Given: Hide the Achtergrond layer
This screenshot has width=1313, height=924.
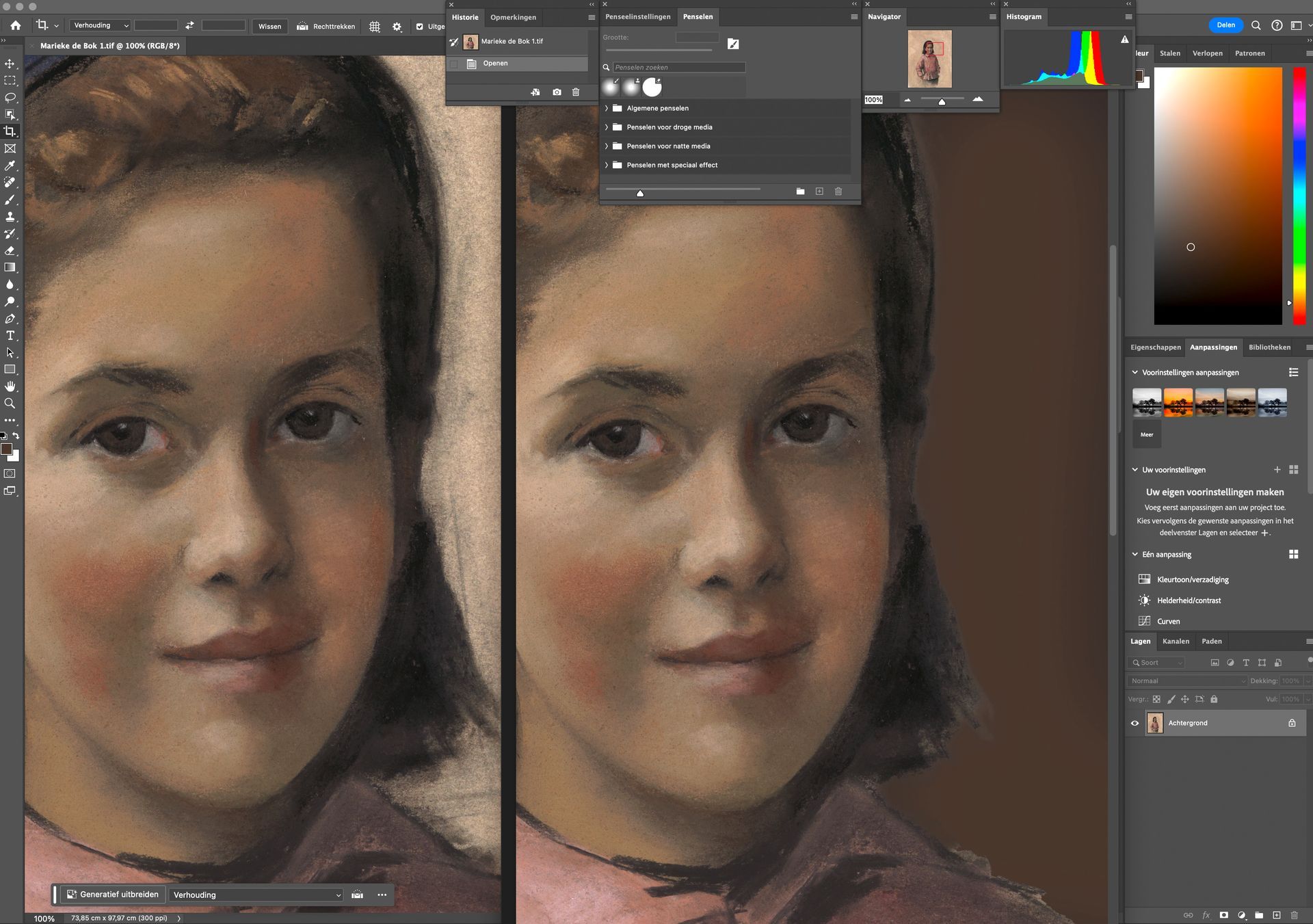Looking at the screenshot, I should point(1135,723).
